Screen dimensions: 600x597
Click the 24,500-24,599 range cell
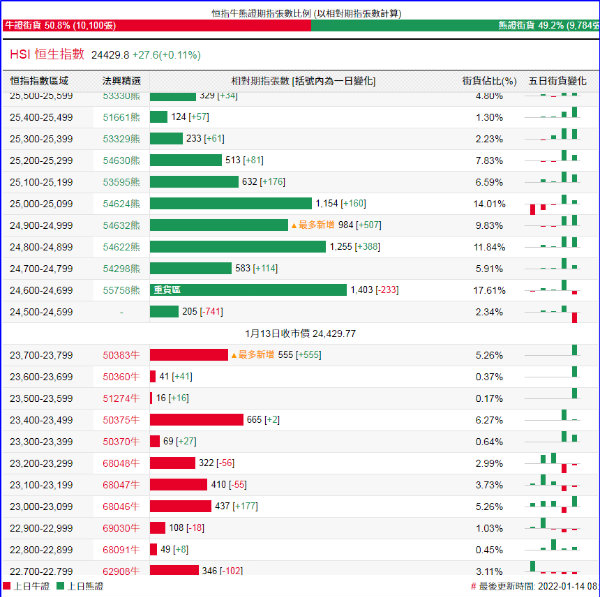[x=41, y=312]
